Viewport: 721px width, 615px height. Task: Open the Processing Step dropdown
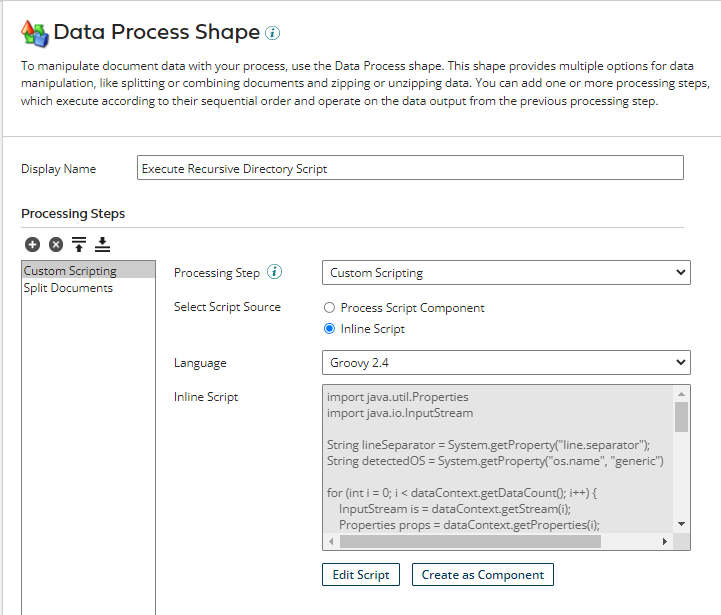coord(506,272)
